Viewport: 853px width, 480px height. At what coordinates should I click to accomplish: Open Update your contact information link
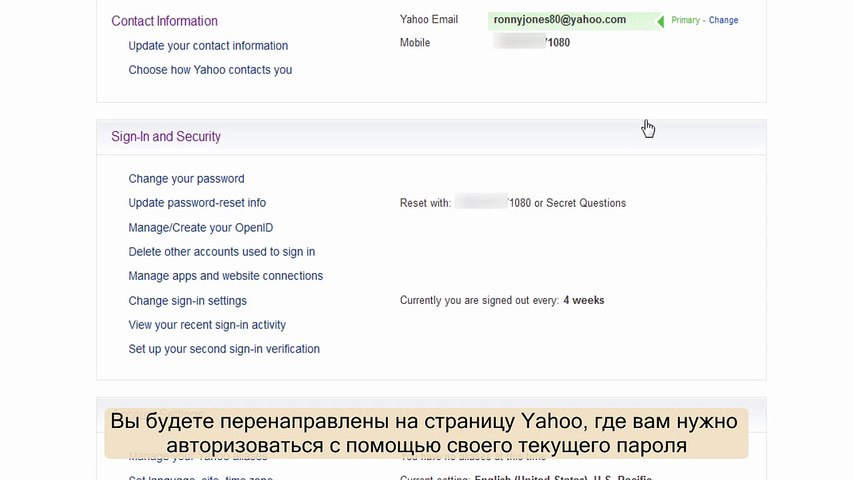click(x=208, y=46)
